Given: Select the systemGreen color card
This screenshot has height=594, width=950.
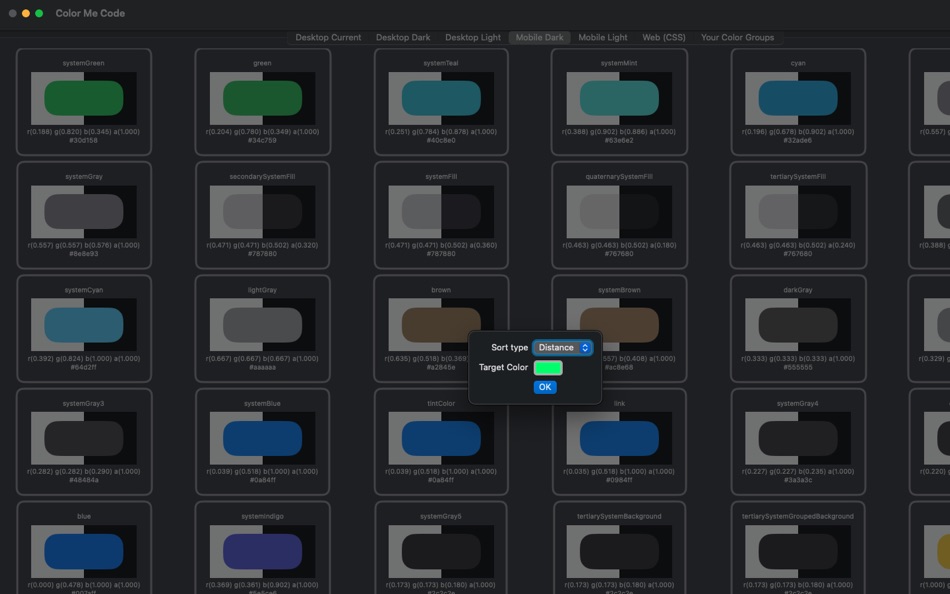Looking at the screenshot, I should tap(84, 98).
